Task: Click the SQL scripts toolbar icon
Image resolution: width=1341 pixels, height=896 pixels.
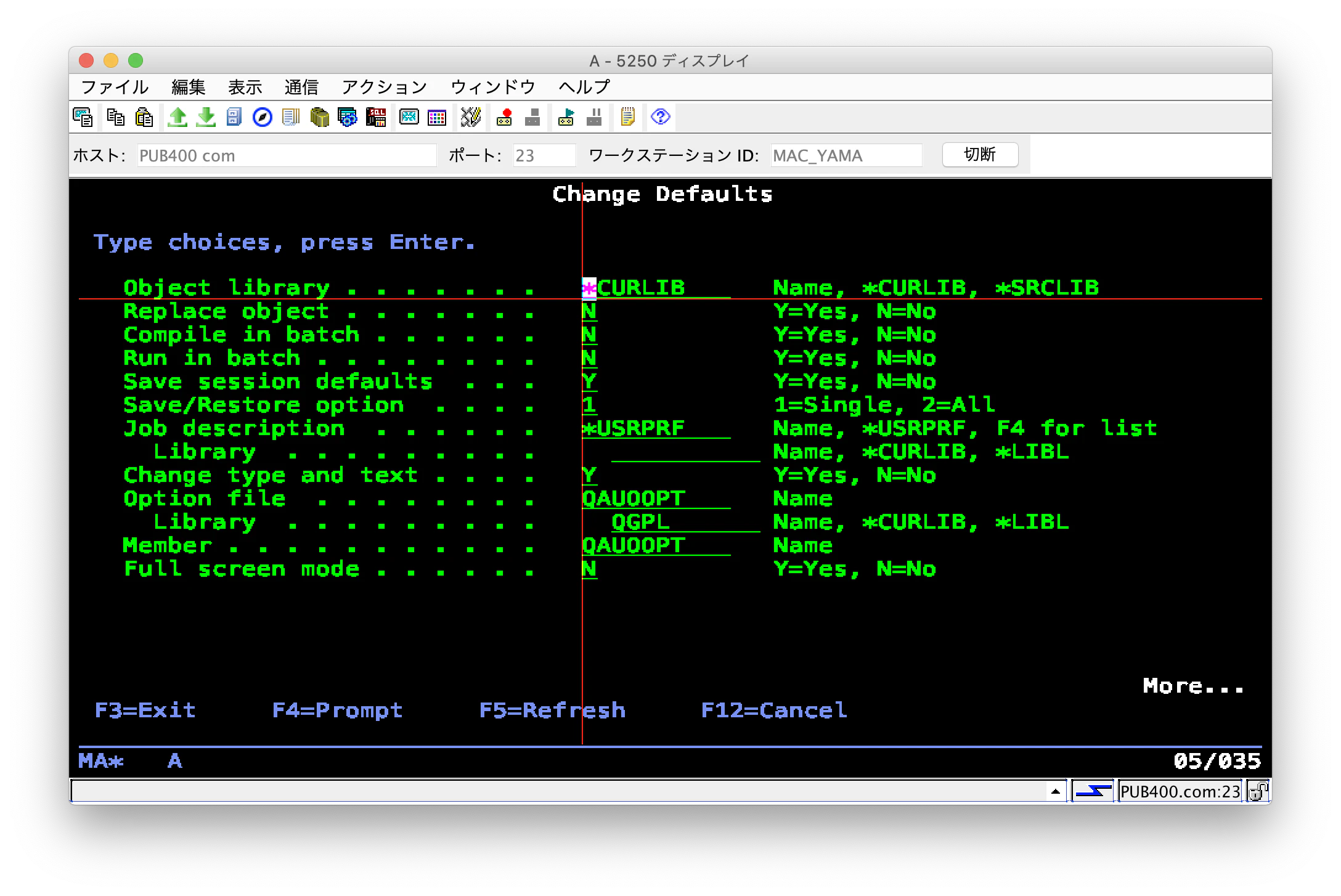Action: coord(375,117)
